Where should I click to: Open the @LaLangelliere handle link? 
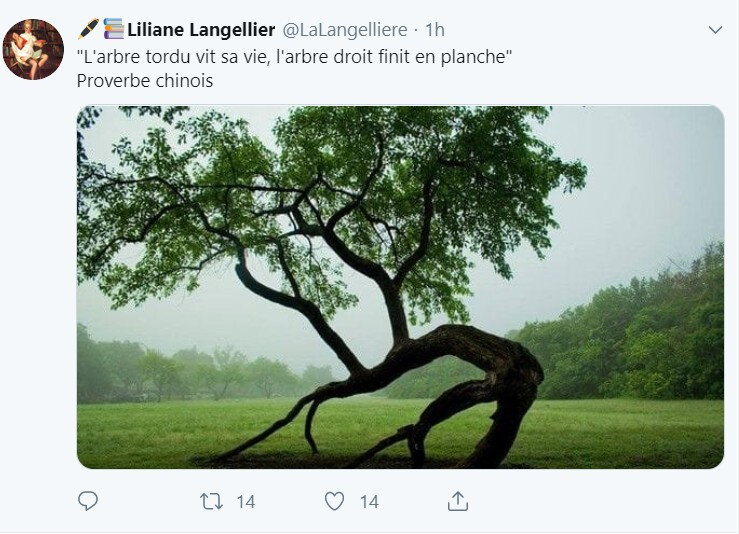345,30
